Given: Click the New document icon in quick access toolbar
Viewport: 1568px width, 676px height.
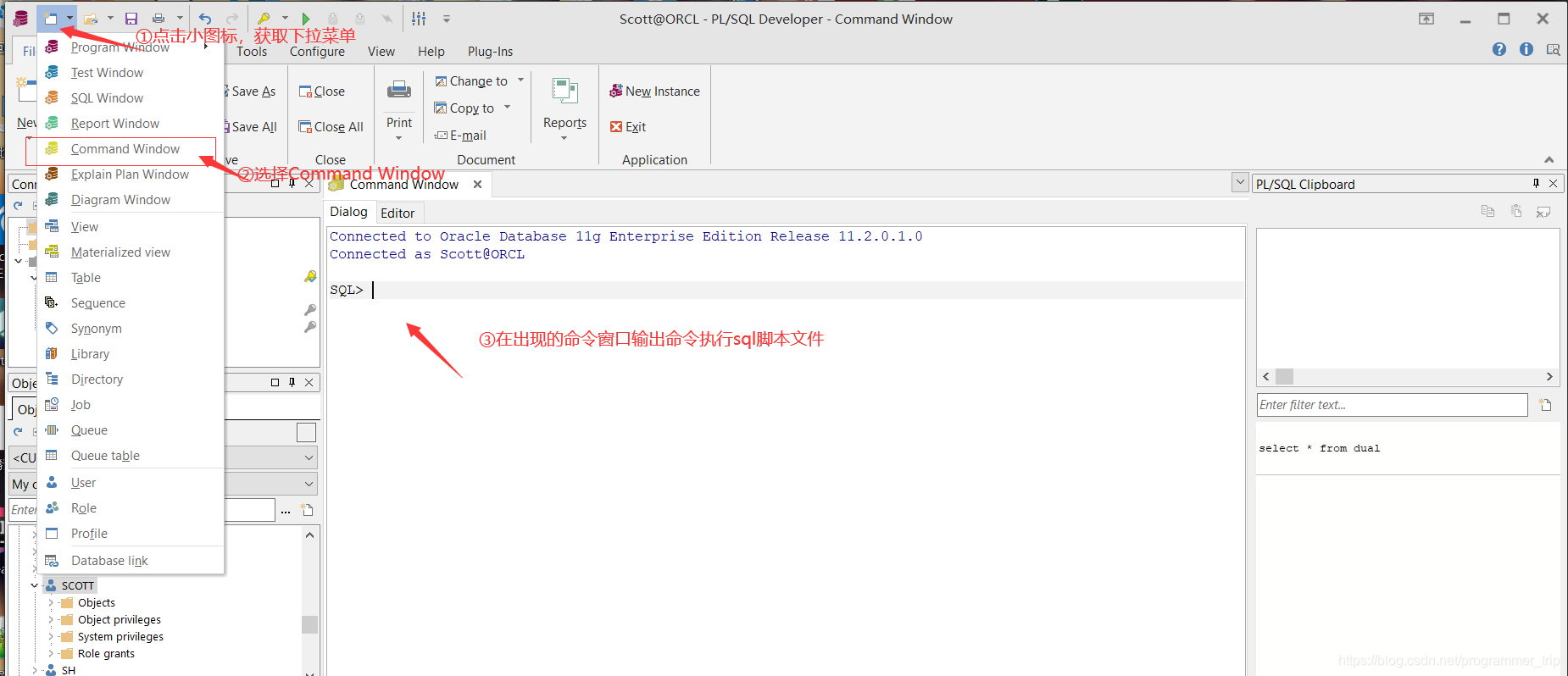Looking at the screenshot, I should click(x=51, y=18).
